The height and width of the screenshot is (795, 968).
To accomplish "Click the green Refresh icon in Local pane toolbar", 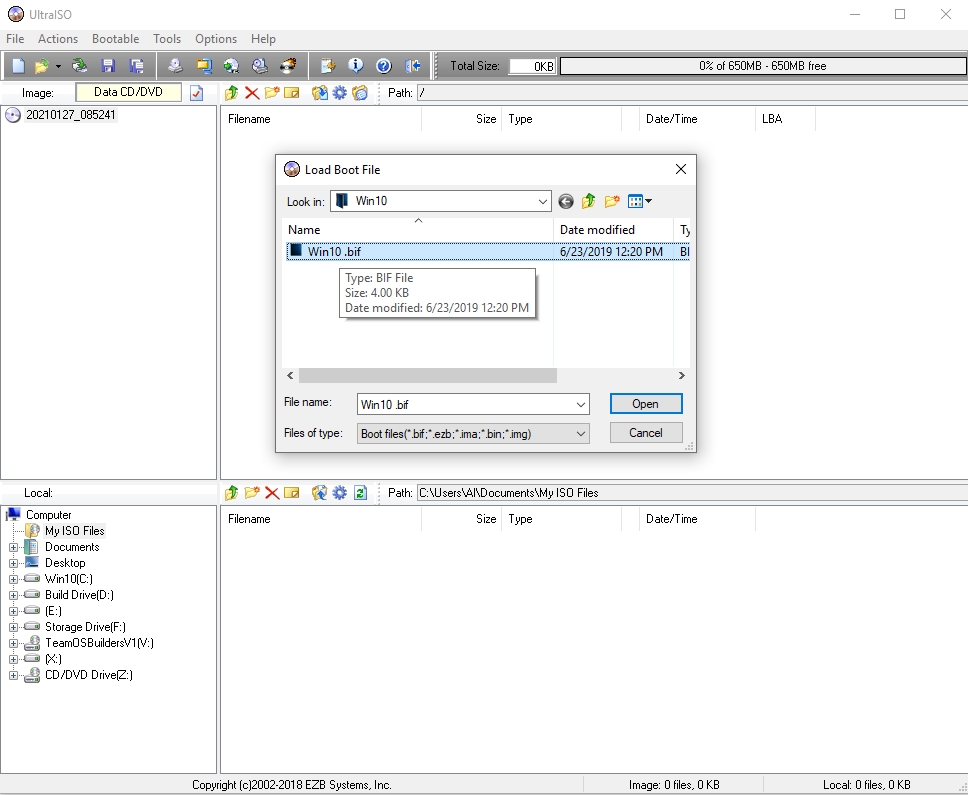I will tap(361, 493).
